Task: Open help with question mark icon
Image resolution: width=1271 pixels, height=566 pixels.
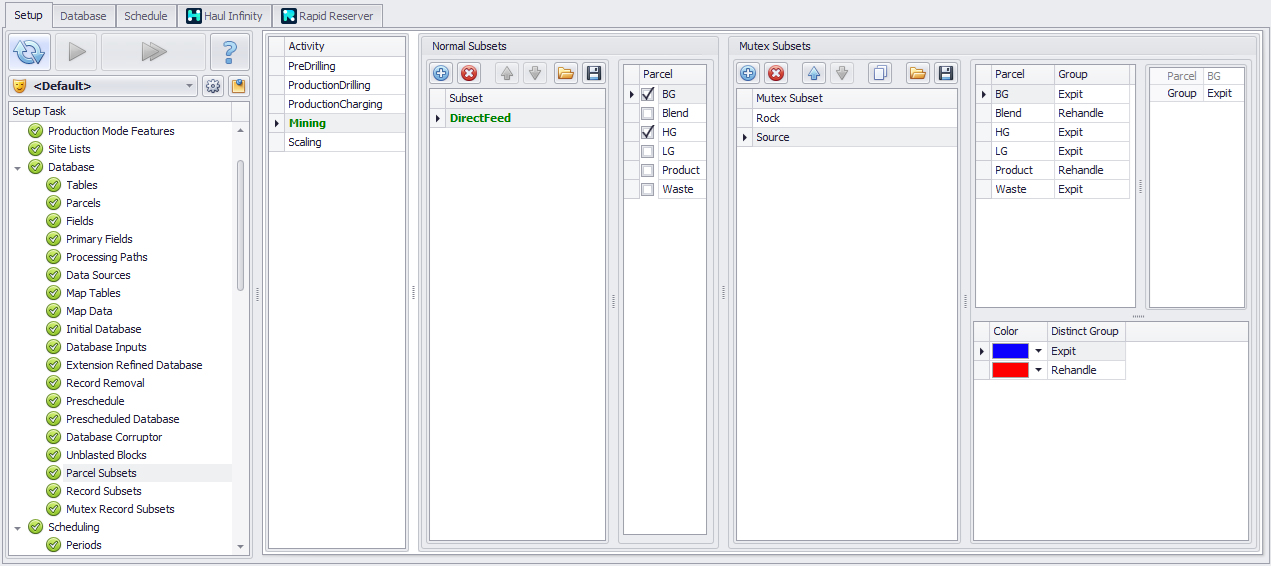Action: (230, 52)
